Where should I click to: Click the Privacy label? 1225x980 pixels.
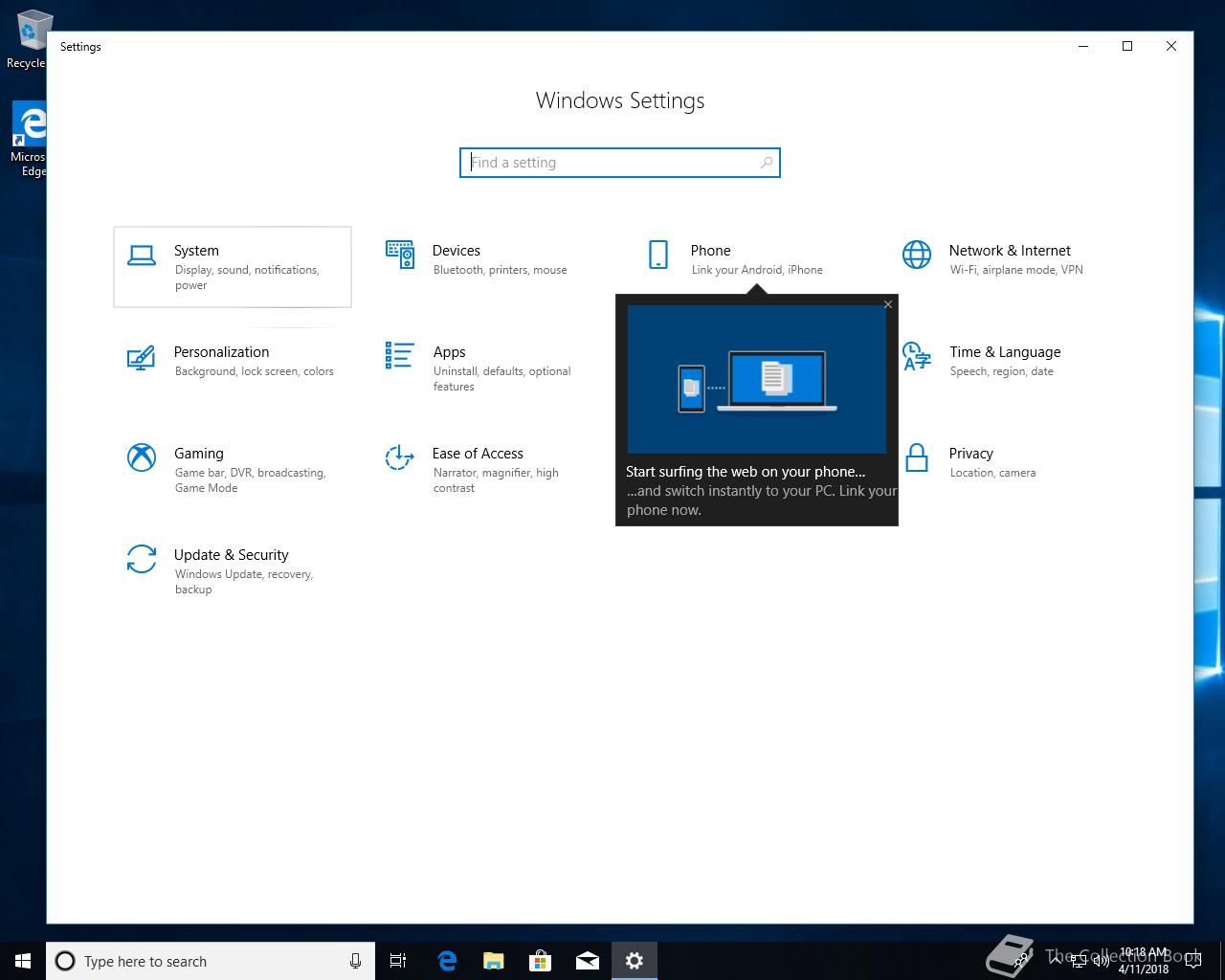click(x=971, y=454)
